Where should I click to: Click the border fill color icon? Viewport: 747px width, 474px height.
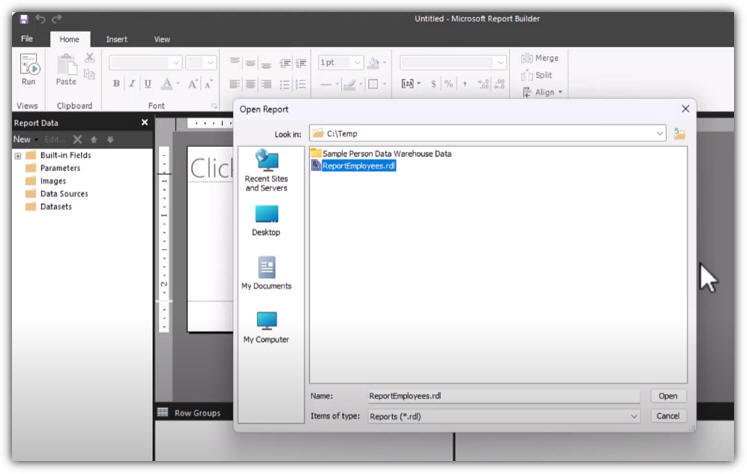pos(374,62)
